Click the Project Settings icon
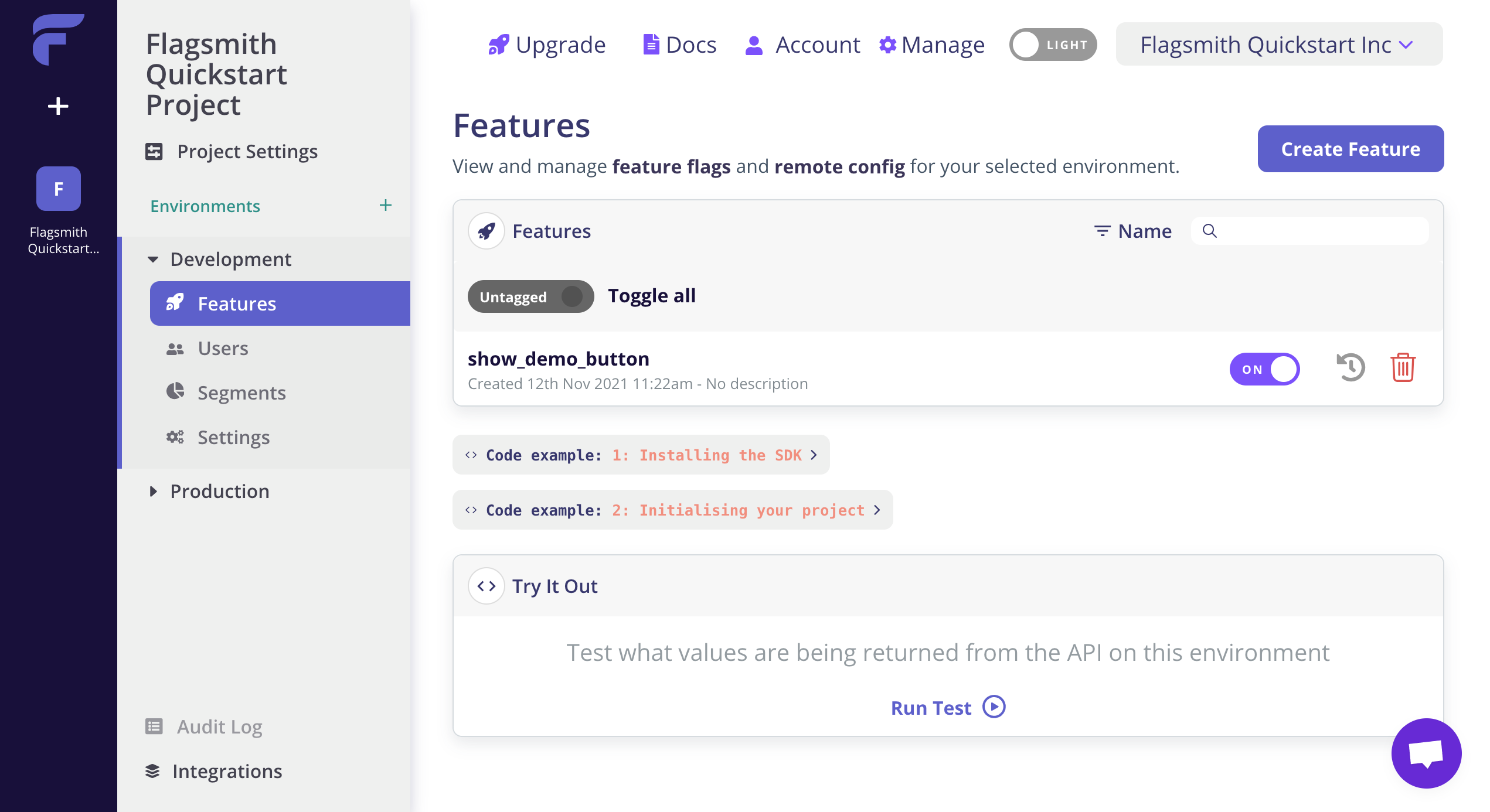 point(154,152)
